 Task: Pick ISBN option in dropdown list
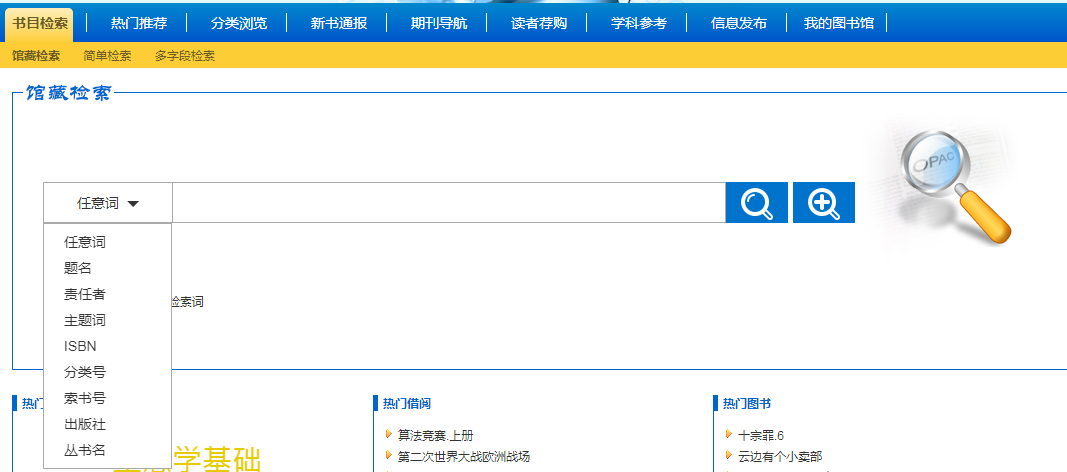click(80, 346)
